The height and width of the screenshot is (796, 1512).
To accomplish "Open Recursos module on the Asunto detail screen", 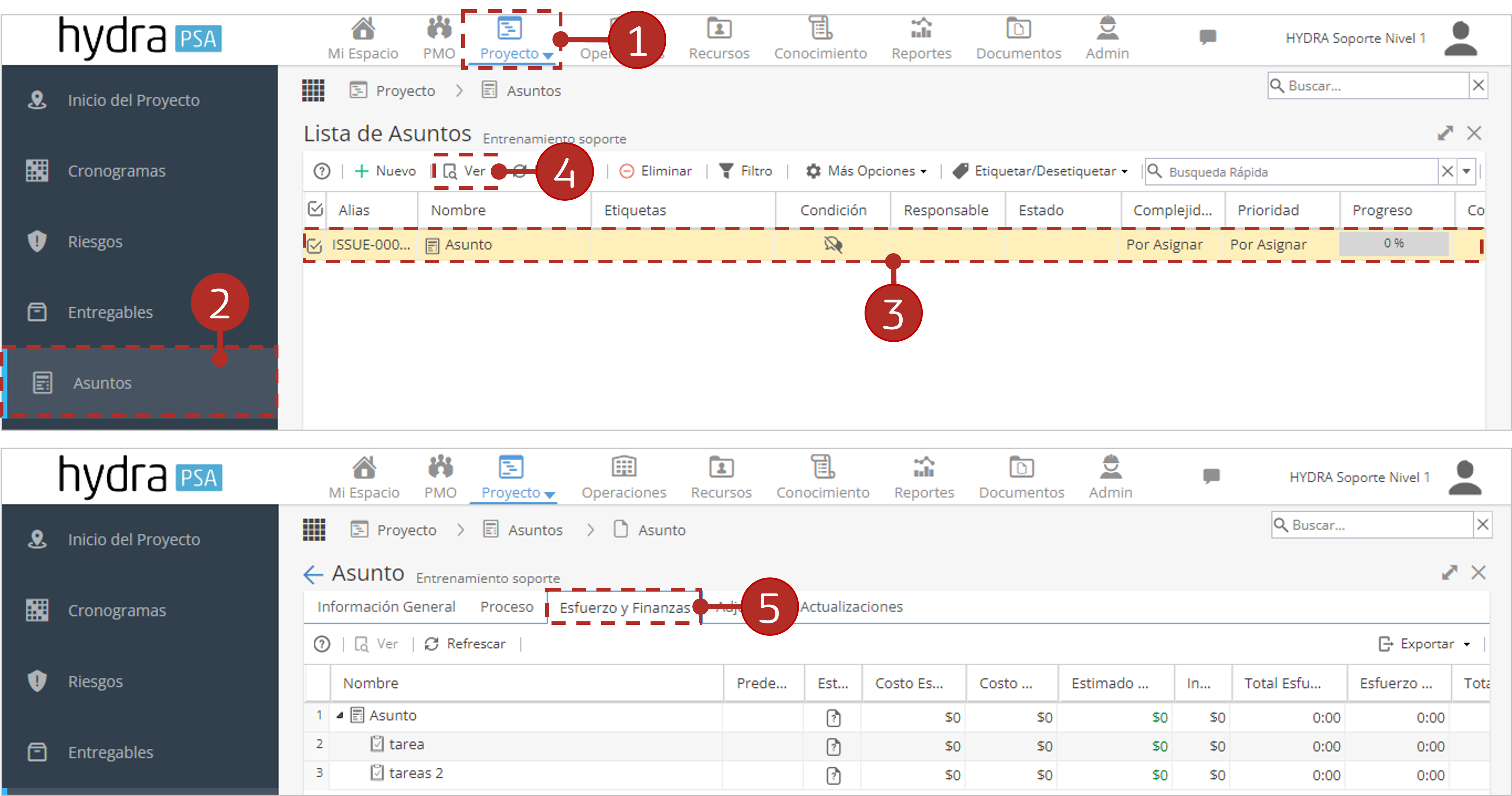I will click(721, 478).
